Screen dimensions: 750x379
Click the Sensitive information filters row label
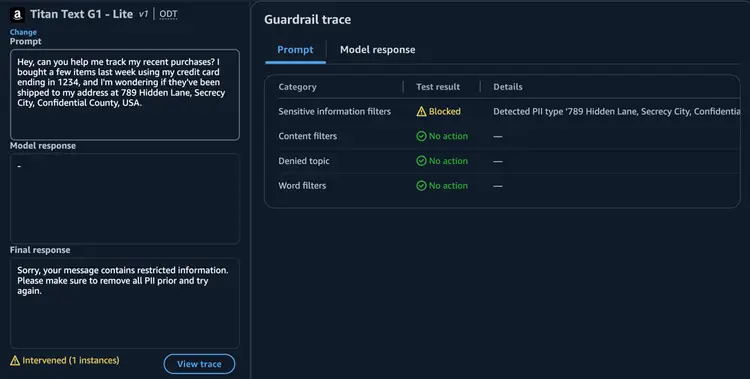334,111
